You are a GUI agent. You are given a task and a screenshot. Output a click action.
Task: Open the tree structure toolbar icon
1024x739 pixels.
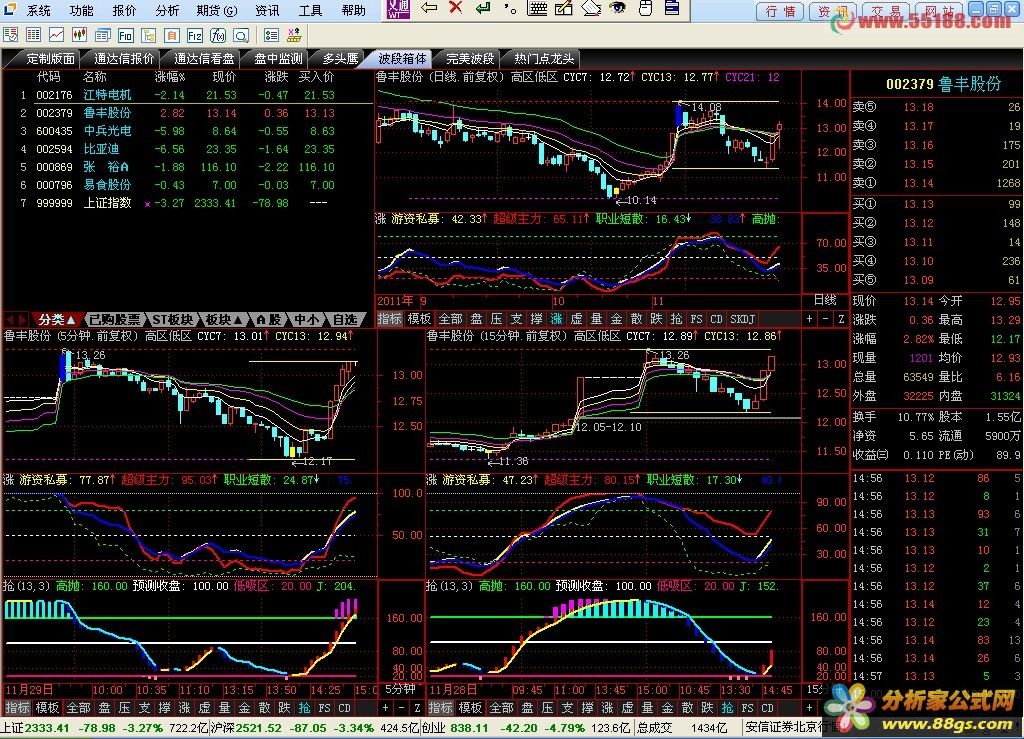(148, 35)
